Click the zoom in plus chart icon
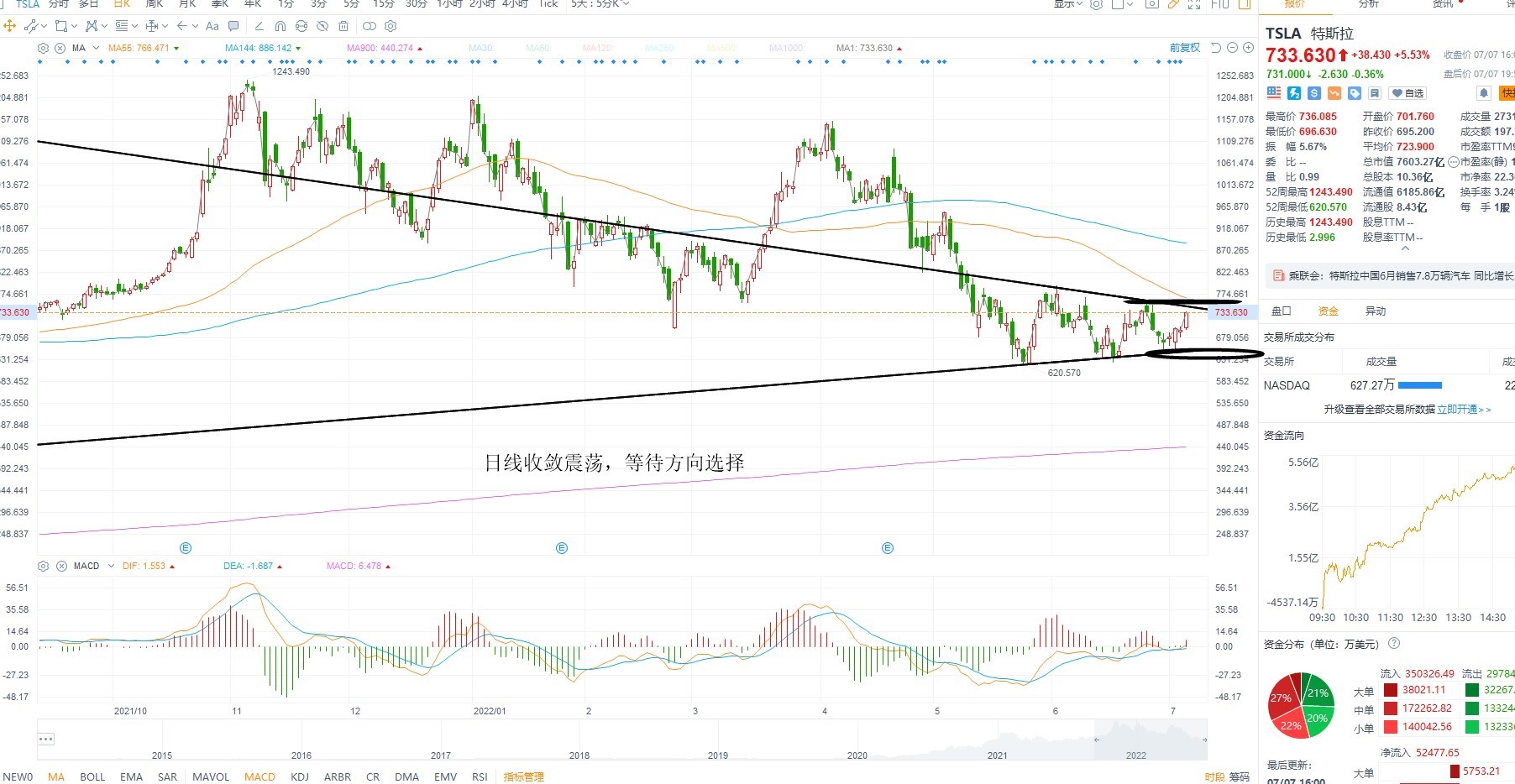Viewport: 1515px width, 784px height. [x=1248, y=48]
